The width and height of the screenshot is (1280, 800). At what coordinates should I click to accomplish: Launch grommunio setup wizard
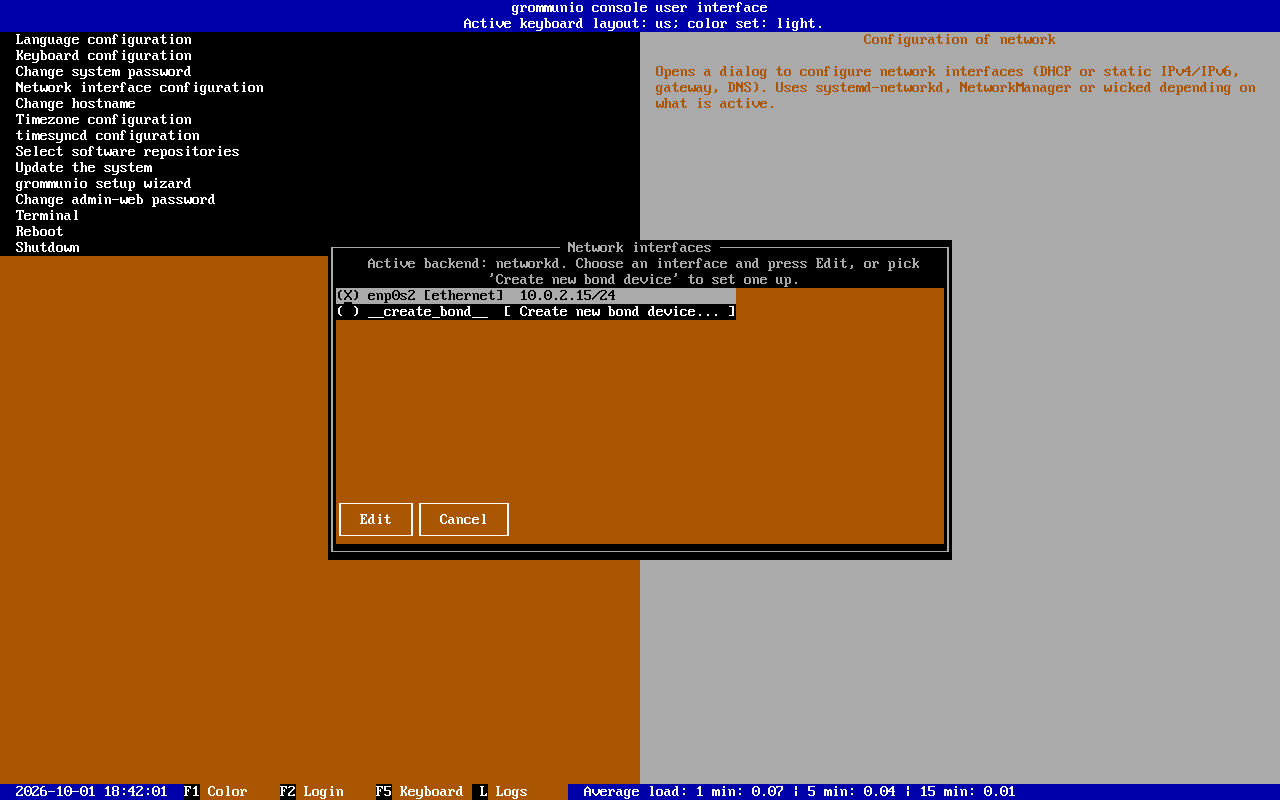point(104,184)
